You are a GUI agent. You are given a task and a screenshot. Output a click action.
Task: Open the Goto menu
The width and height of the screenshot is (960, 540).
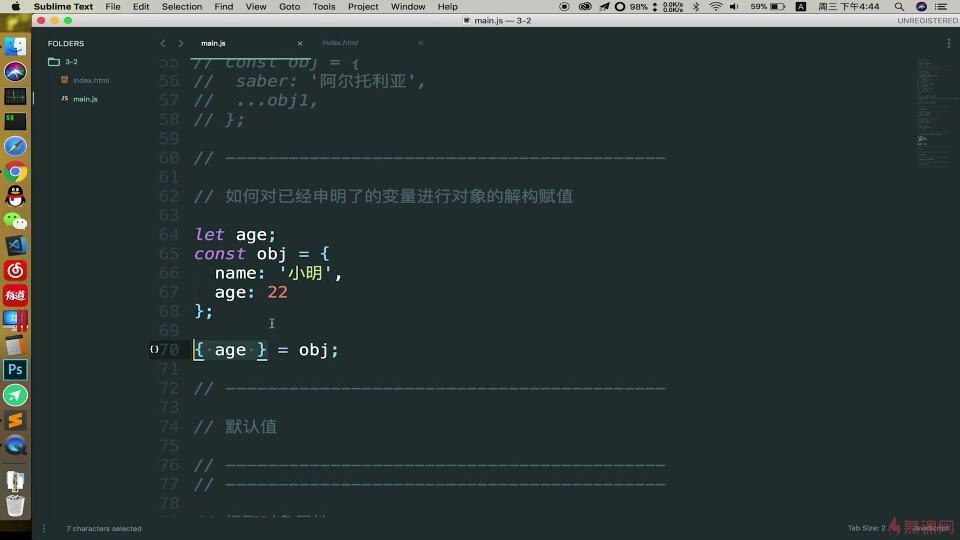pos(290,7)
